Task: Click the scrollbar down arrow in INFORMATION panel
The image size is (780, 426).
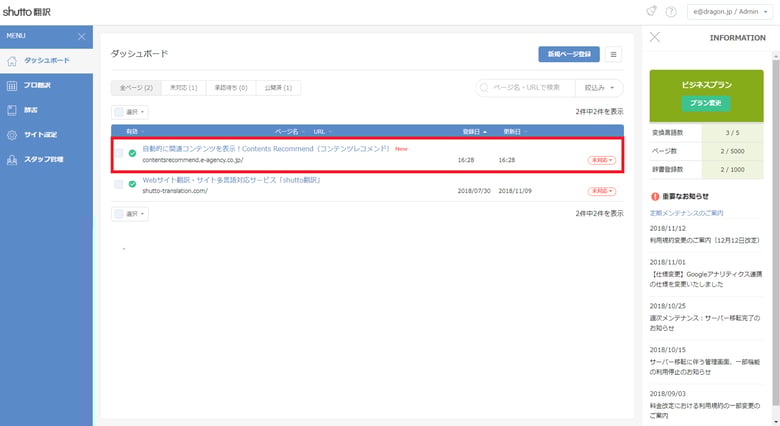Action: click(776, 422)
